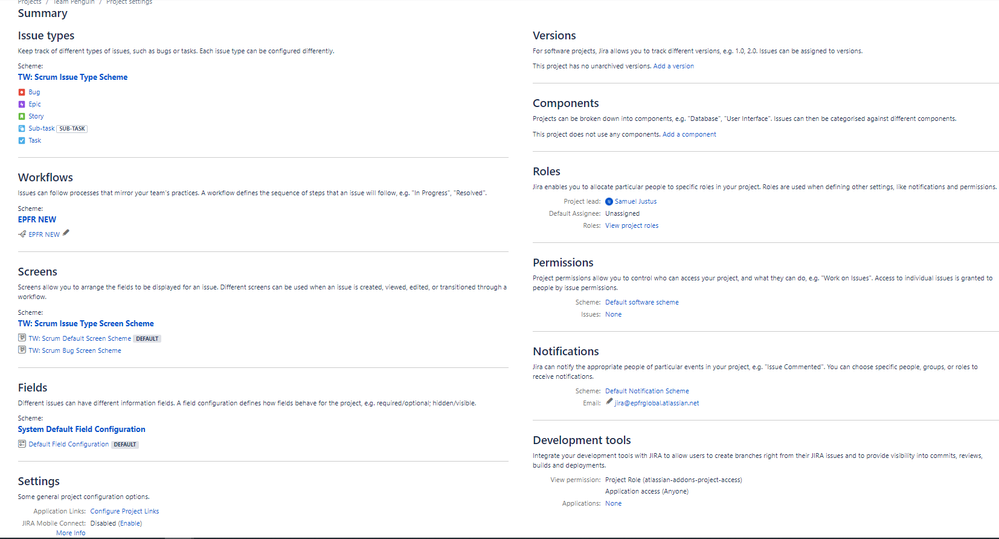Image resolution: width=999 pixels, height=539 pixels.
Task: Open the Story issue type link
Action: [36, 117]
